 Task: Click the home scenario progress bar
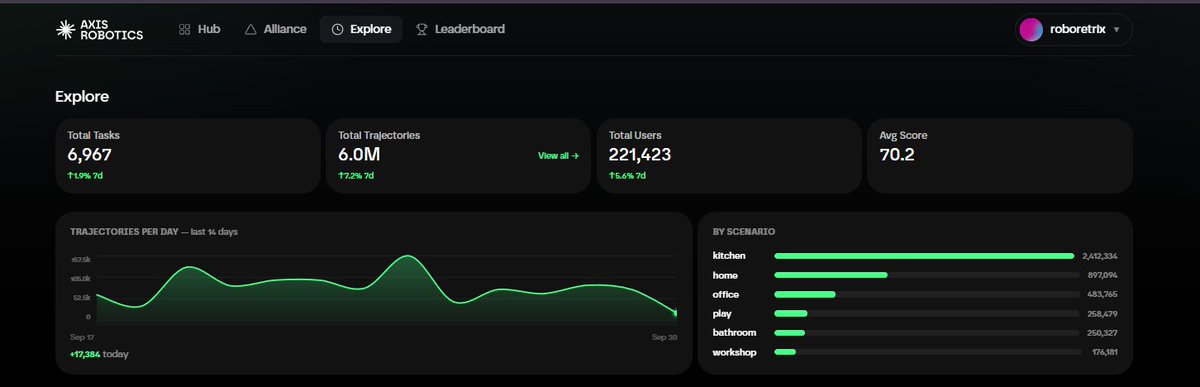[927, 275]
